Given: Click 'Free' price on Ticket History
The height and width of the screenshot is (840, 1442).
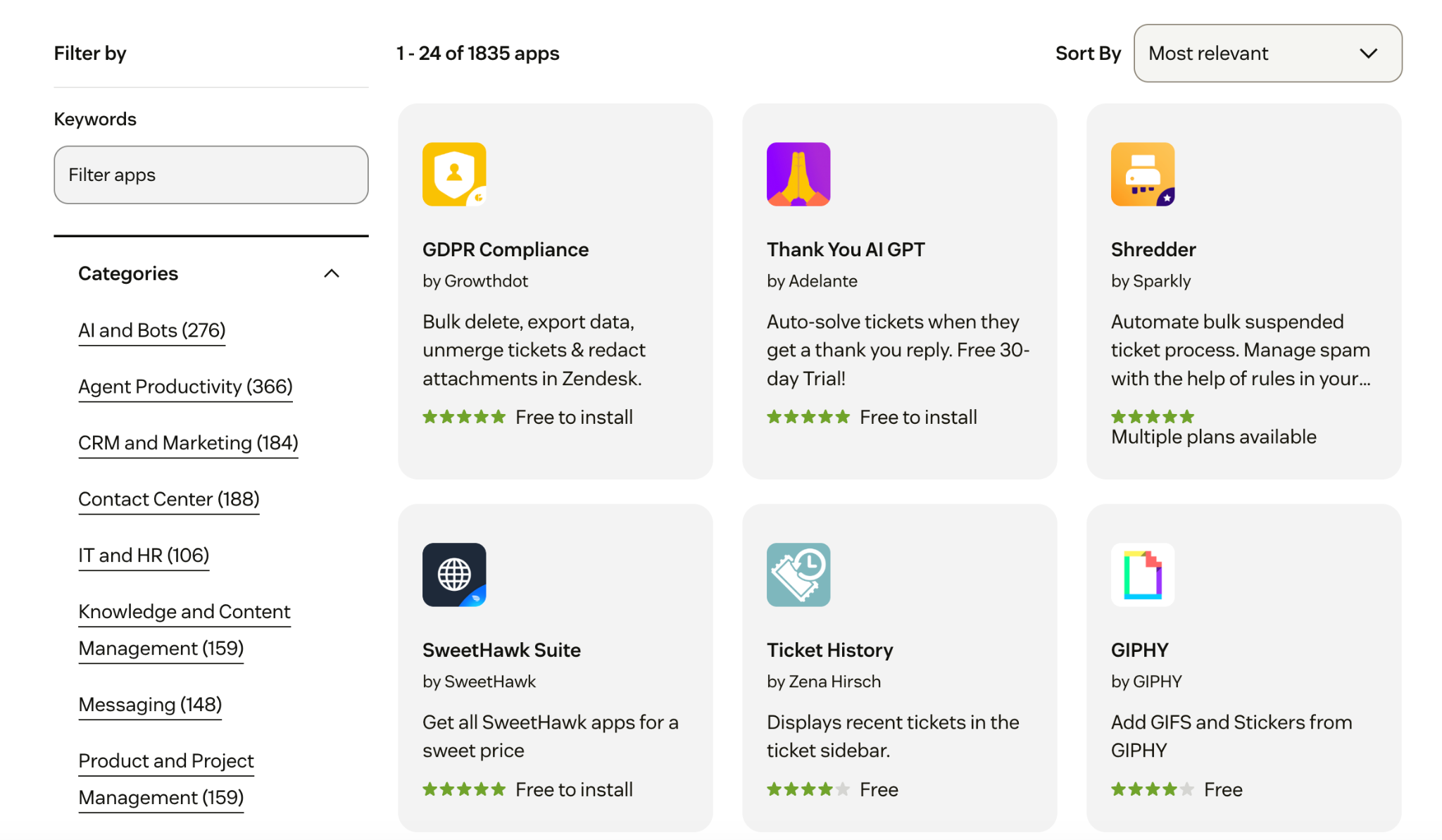Looking at the screenshot, I should coord(879,789).
